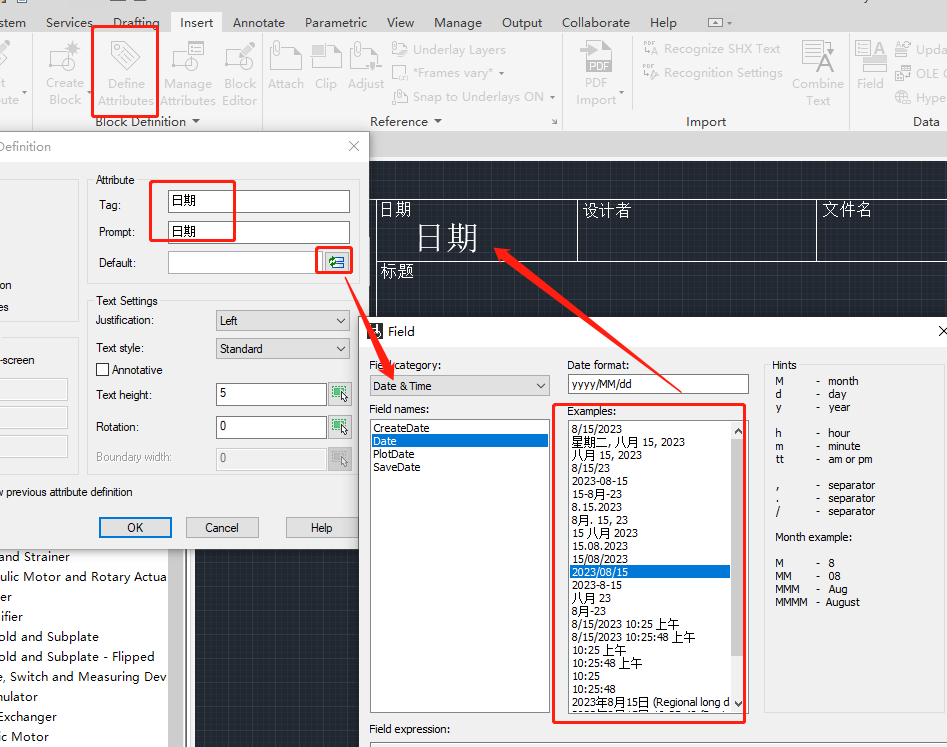This screenshot has width=947, height=747.
Task: Switch to the Parametric ribbon tab
Action: [336, 22]
